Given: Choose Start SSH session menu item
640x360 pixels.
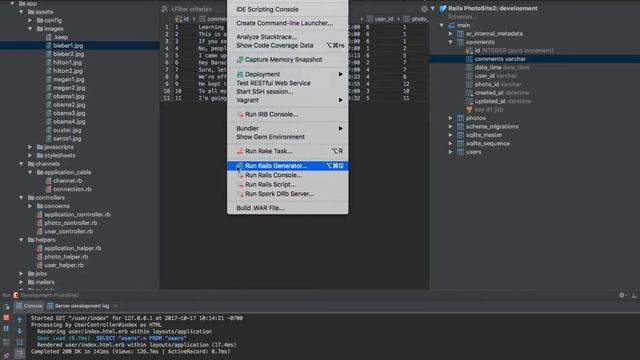Looking at the screenshot, I should click(x=287, y=91).
